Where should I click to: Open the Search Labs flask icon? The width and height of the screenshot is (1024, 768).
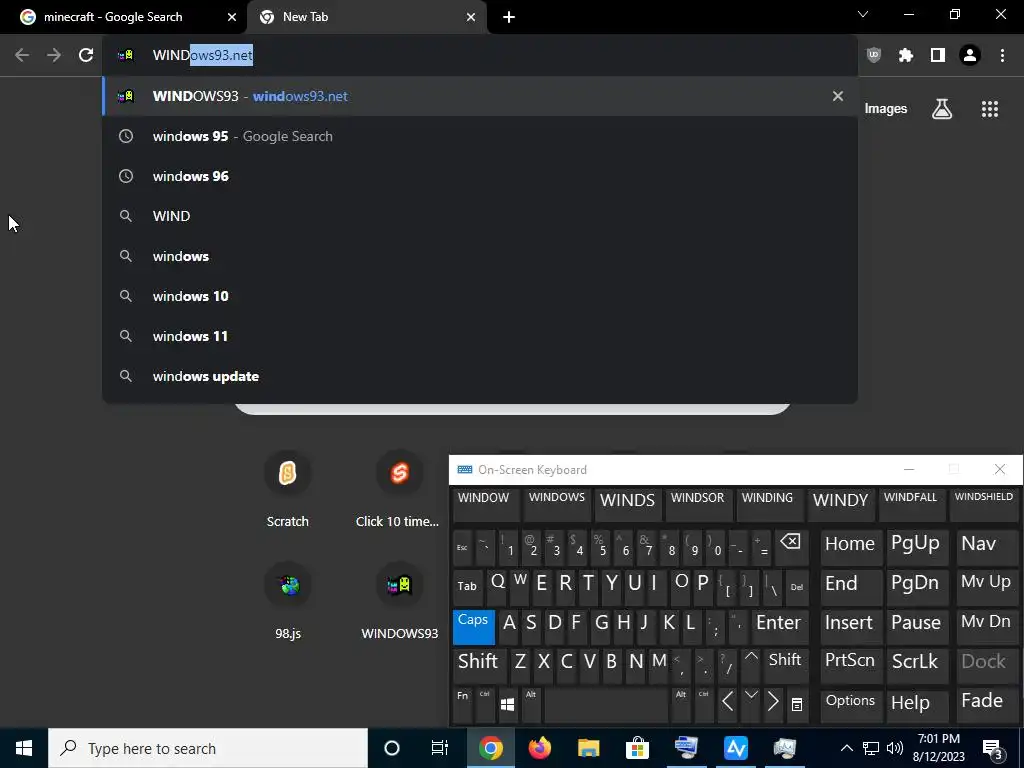(x=942, y=109)
